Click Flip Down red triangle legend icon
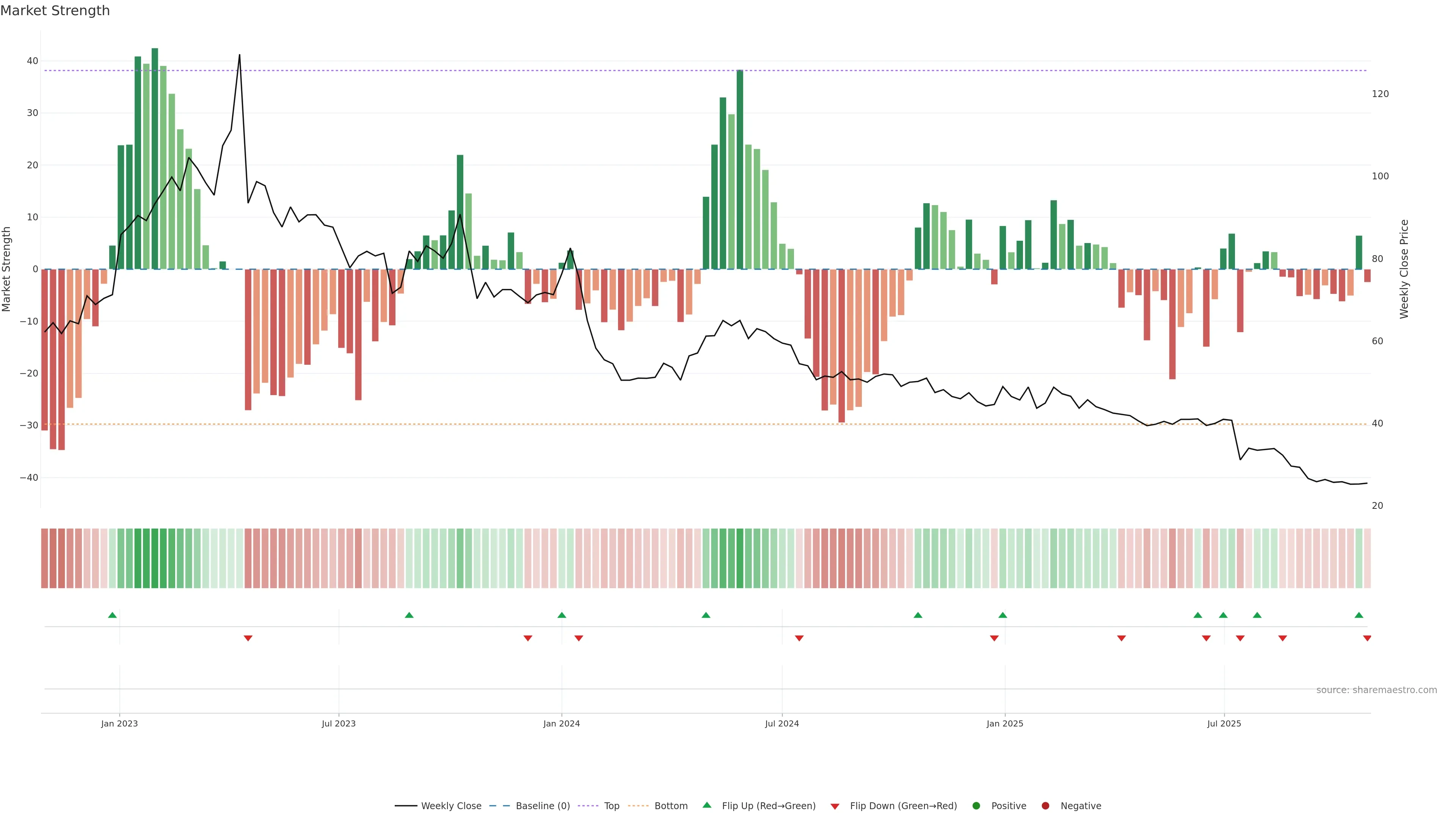This screenshot has width=1456, height=819. coord(835,806)
